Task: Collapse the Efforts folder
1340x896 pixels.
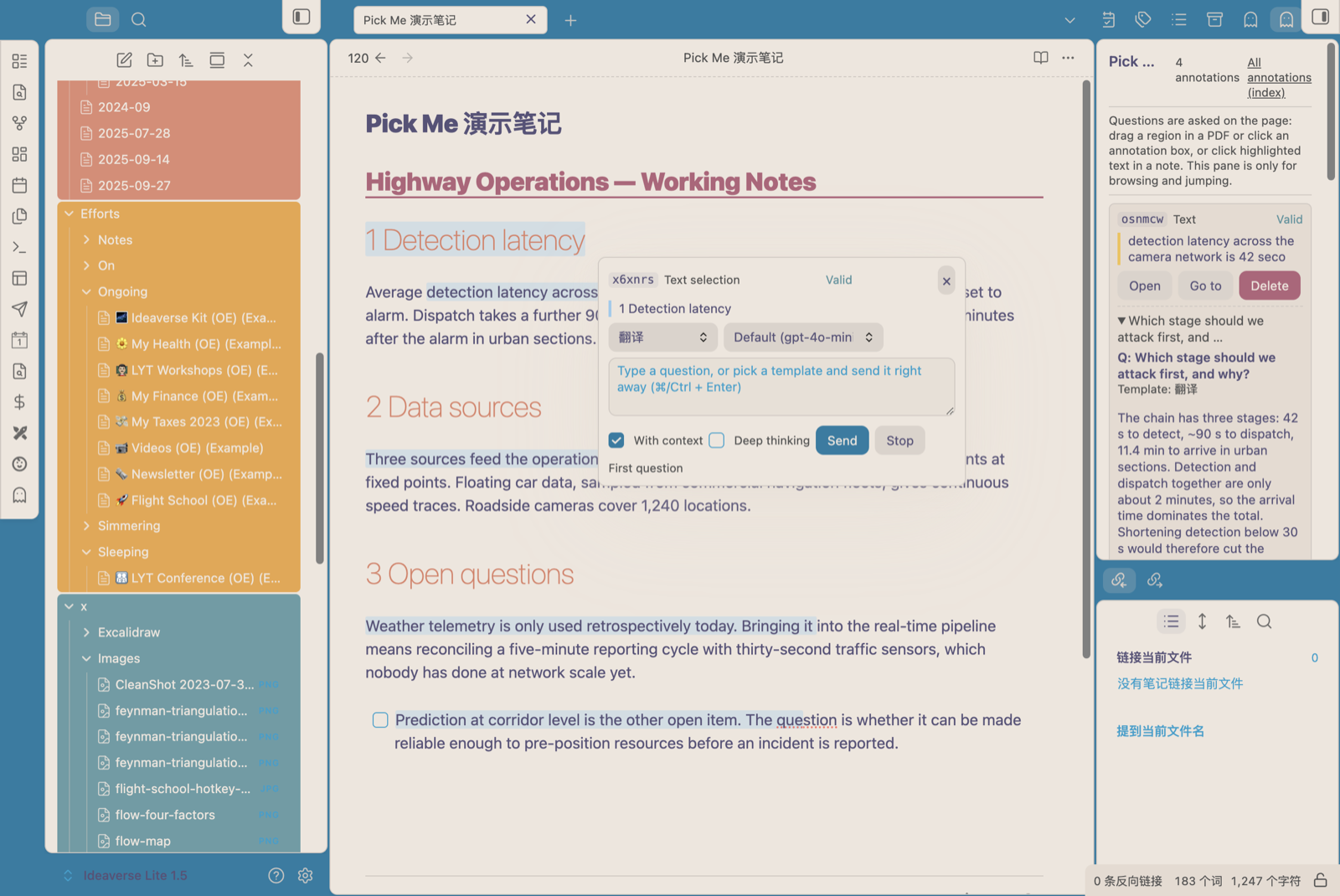Action: click(x=70, y=214)
